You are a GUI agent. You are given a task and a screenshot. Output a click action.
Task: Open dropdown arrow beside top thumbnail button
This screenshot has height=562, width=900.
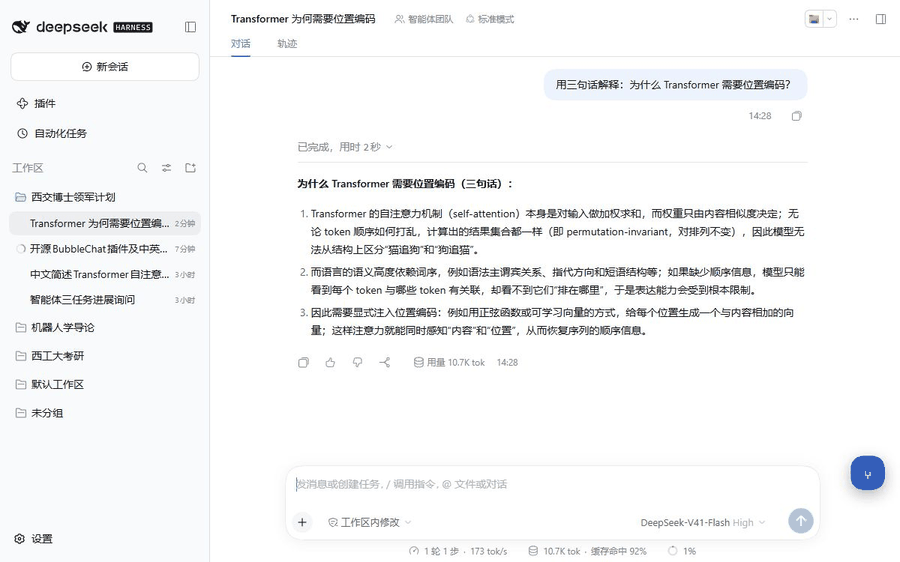pos(829,19)
